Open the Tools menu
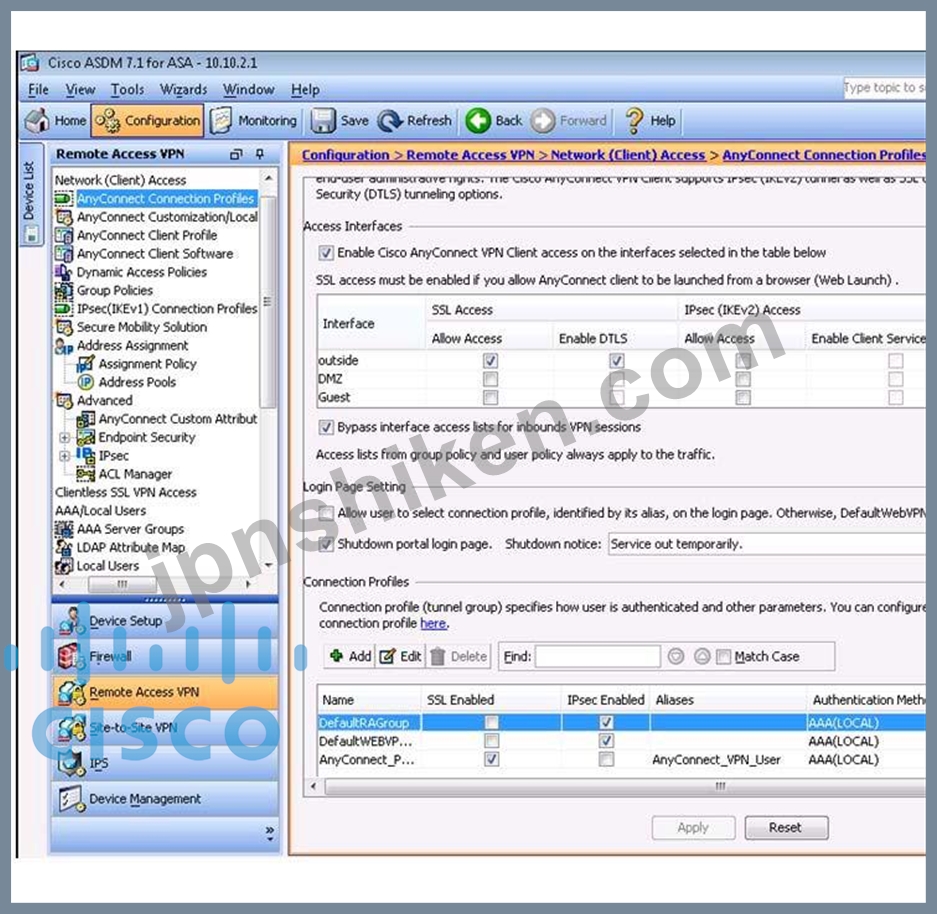Screen dimensions: 937x914 coord(127,90)
